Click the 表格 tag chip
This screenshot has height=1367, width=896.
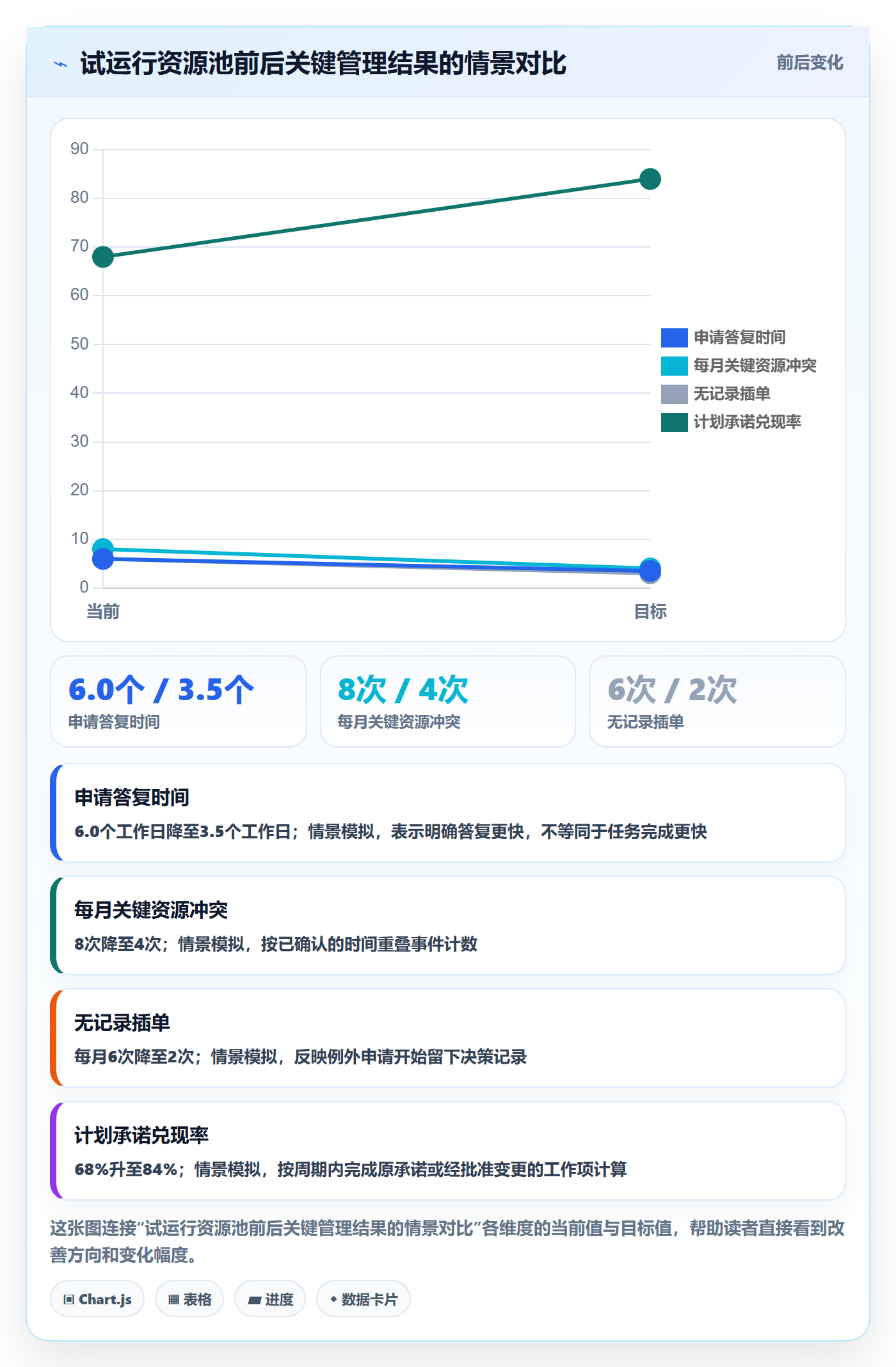point(189,1299)
